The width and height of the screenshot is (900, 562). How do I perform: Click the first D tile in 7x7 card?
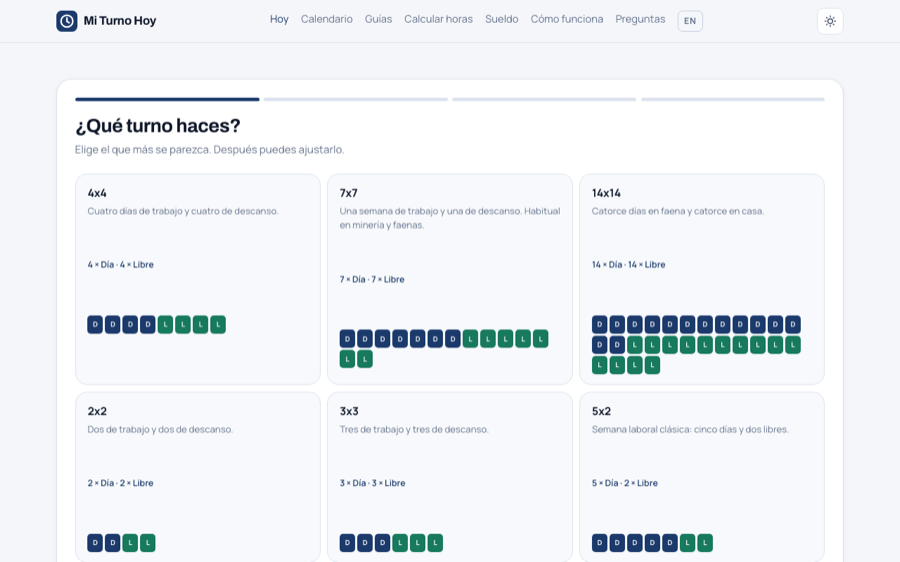347,339
